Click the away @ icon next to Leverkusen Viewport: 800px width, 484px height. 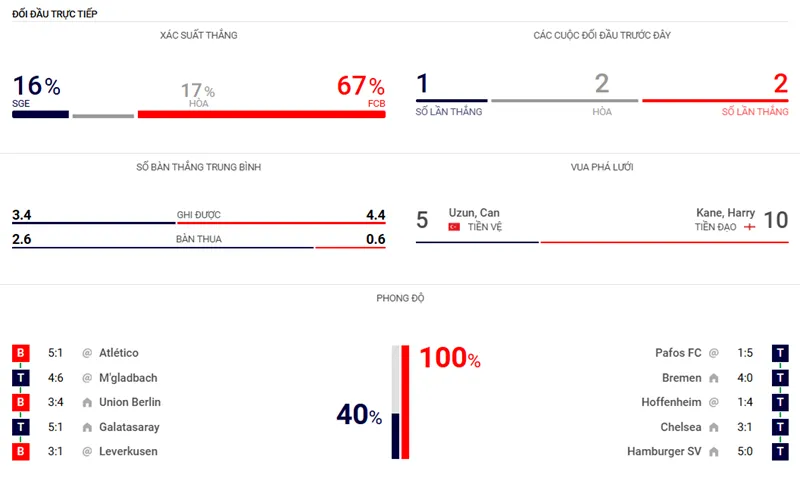[x=87, y=452]
